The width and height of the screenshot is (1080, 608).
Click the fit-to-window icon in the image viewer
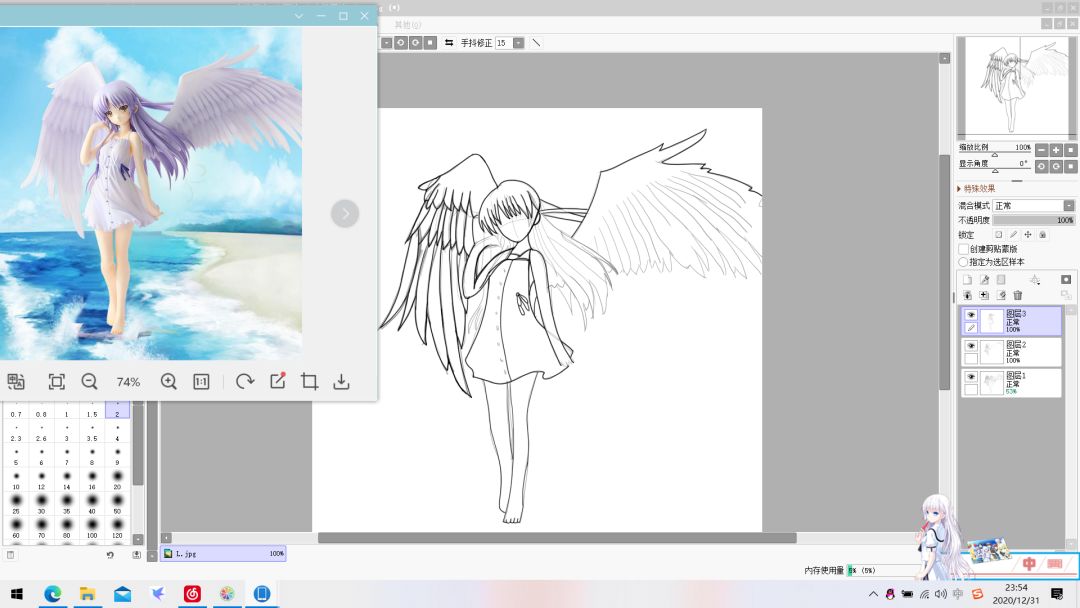tap(56, 381)
